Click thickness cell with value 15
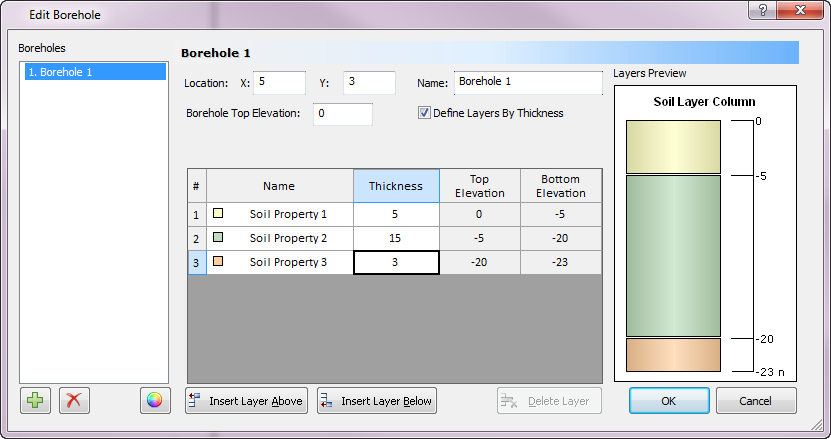The image size is (831, 439). (396, 238)
